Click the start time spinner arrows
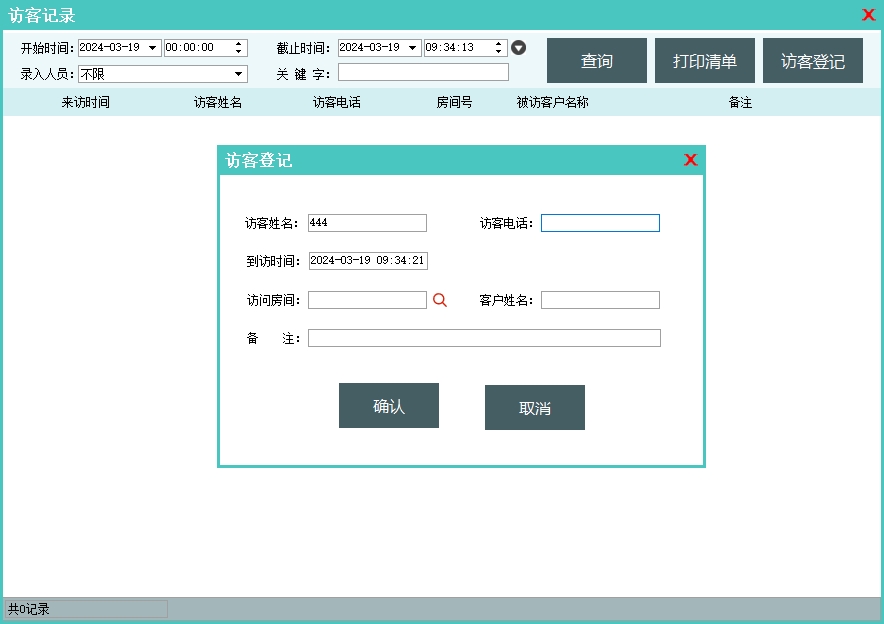The width and height of the screenshot is (884, 624). [x=239, y=48]
